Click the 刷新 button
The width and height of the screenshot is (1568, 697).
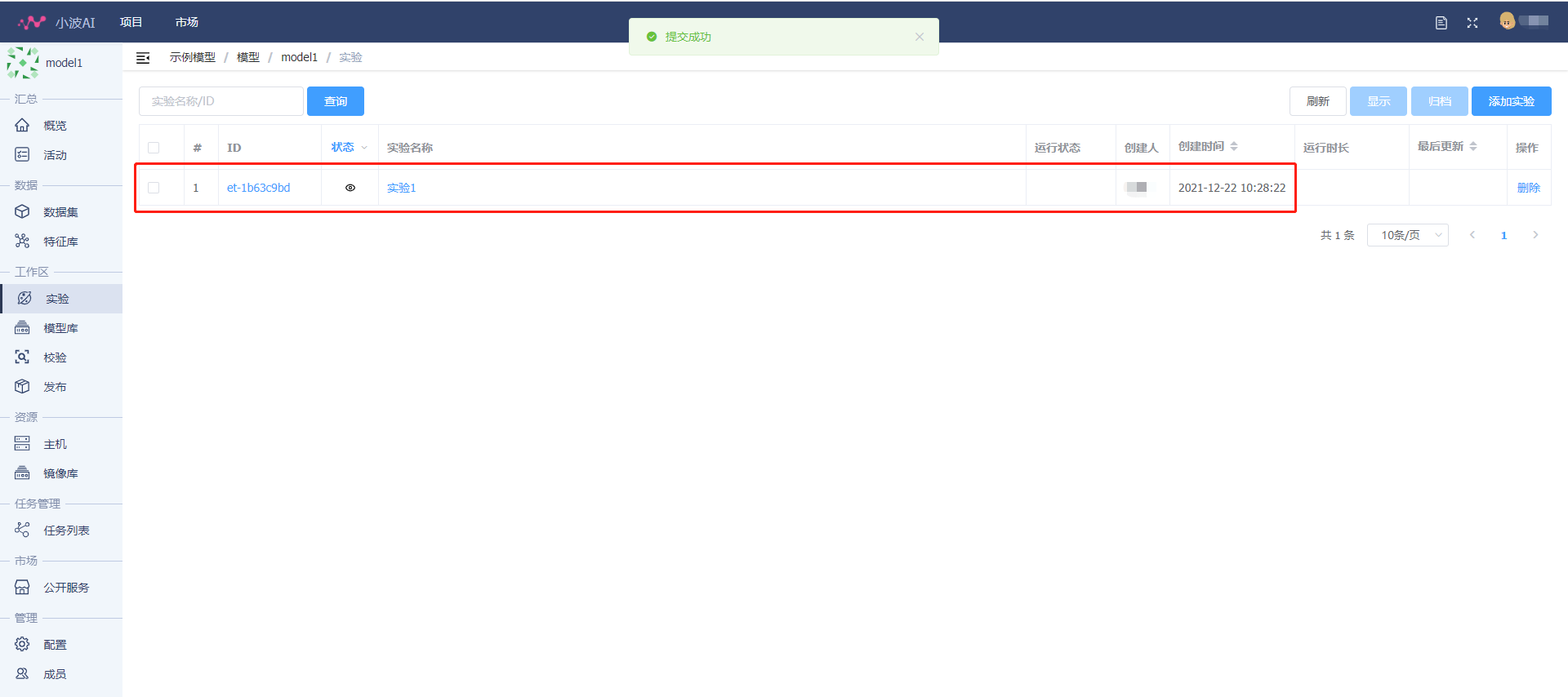[1318, 101]
